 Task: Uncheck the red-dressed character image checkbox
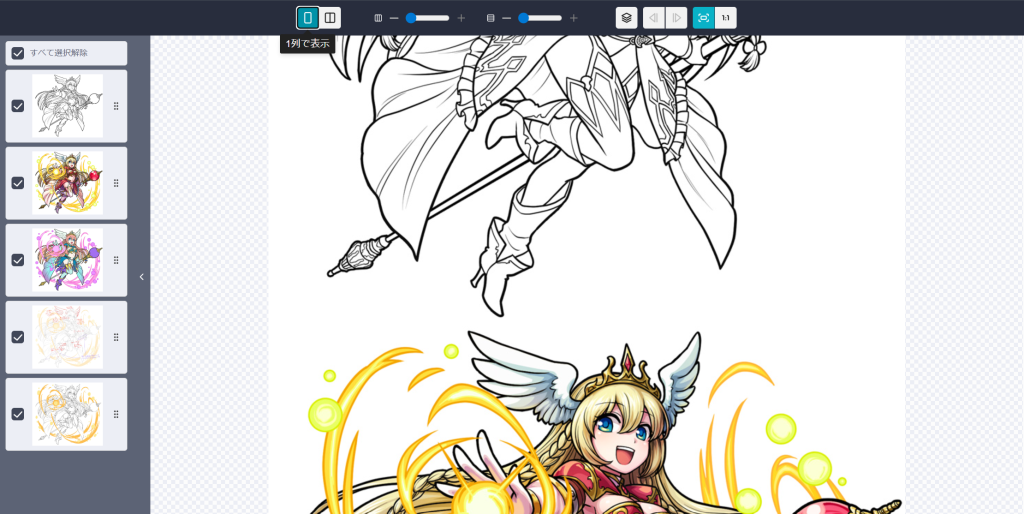[18, 183]
